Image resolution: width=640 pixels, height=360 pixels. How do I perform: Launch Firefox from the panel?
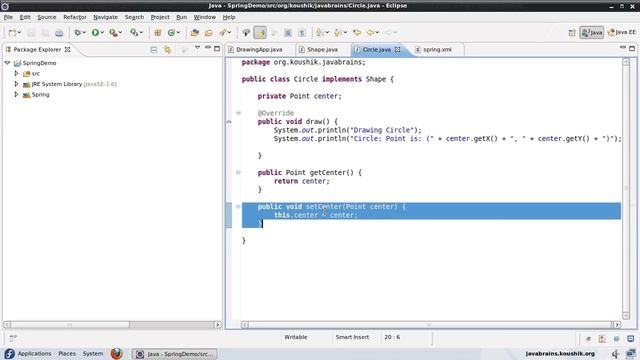tap(116, 353)
